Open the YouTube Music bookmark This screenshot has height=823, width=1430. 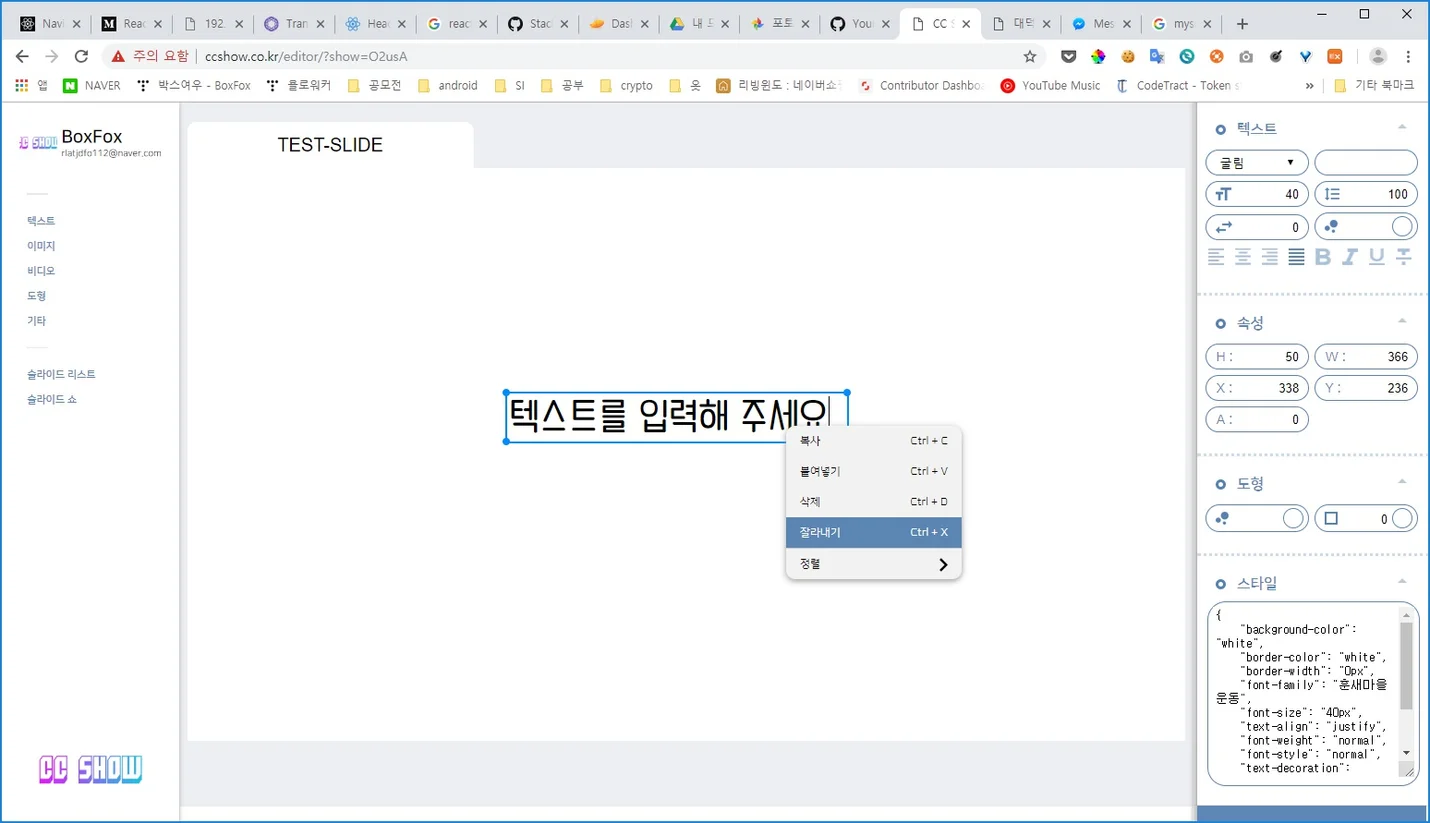click(x=1051, y=86)
